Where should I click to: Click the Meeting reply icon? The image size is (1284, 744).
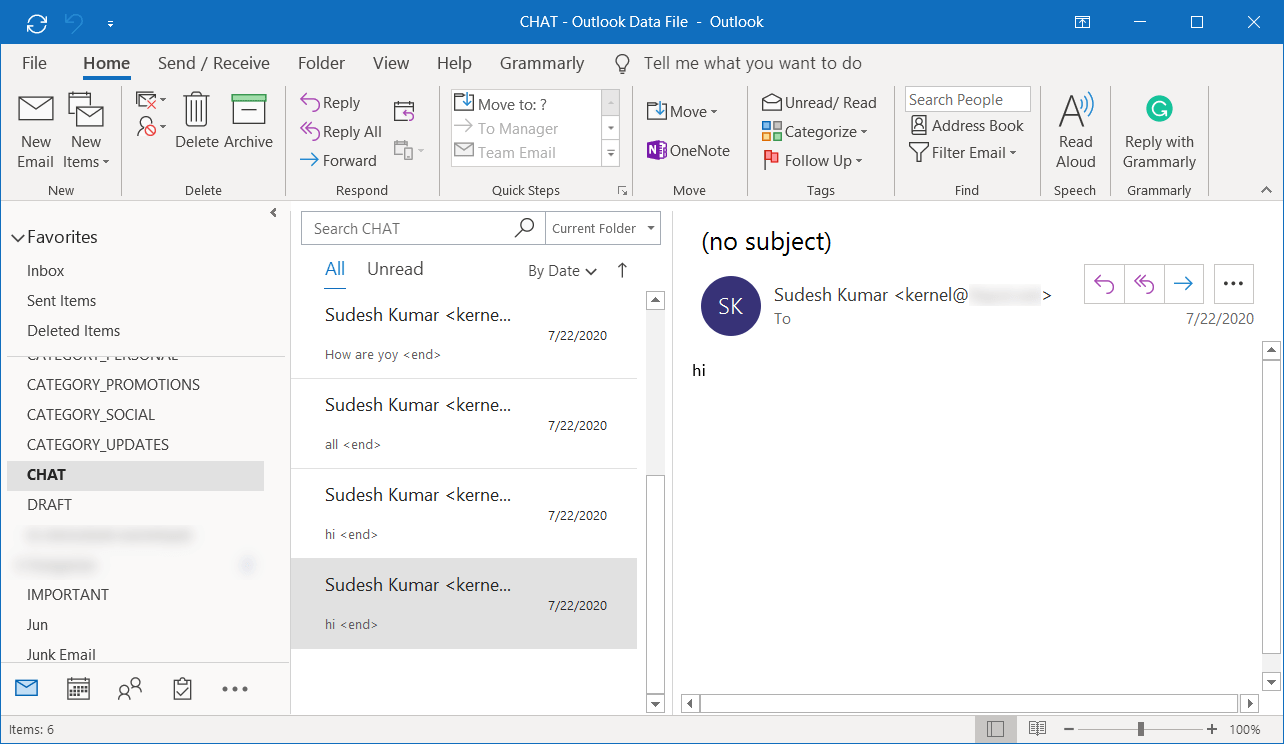(404, 111)
